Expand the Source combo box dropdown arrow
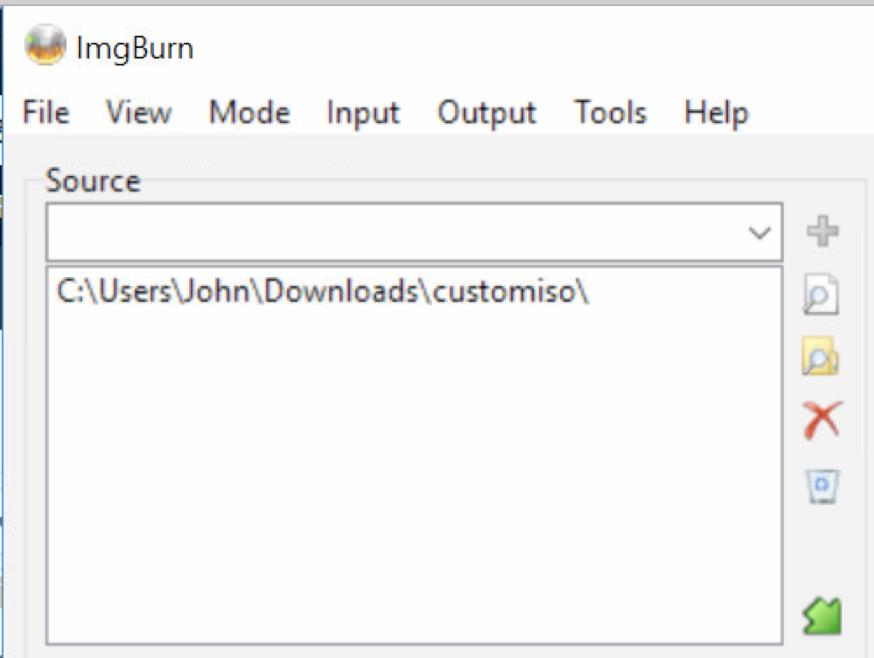 [760, 233]
